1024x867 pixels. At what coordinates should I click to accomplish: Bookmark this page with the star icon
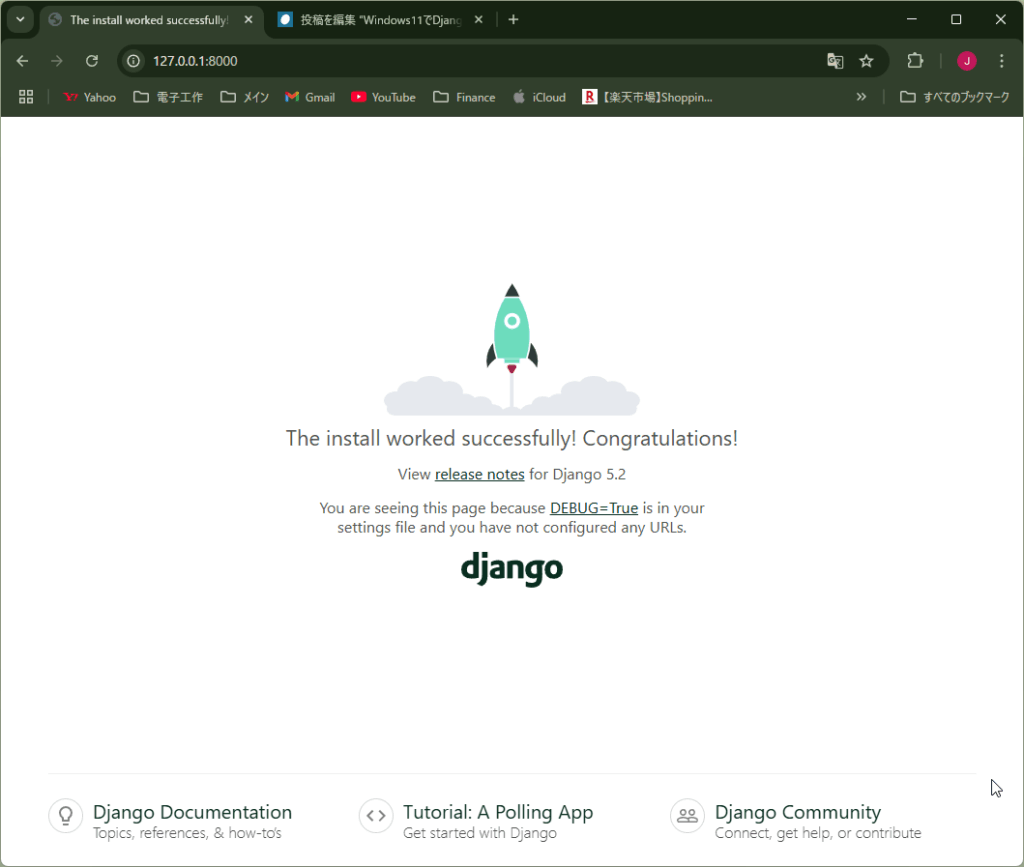point(866,61)
